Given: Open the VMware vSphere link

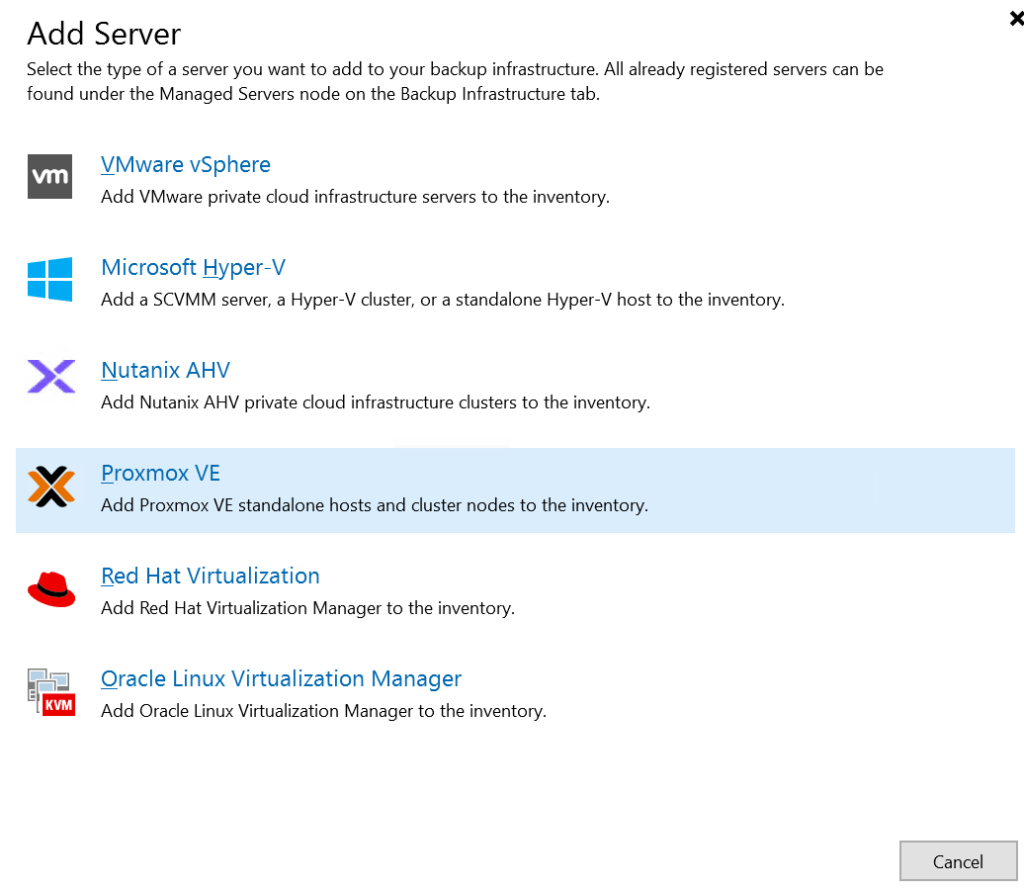Looking at the screenshot, I should click(185, 165).
